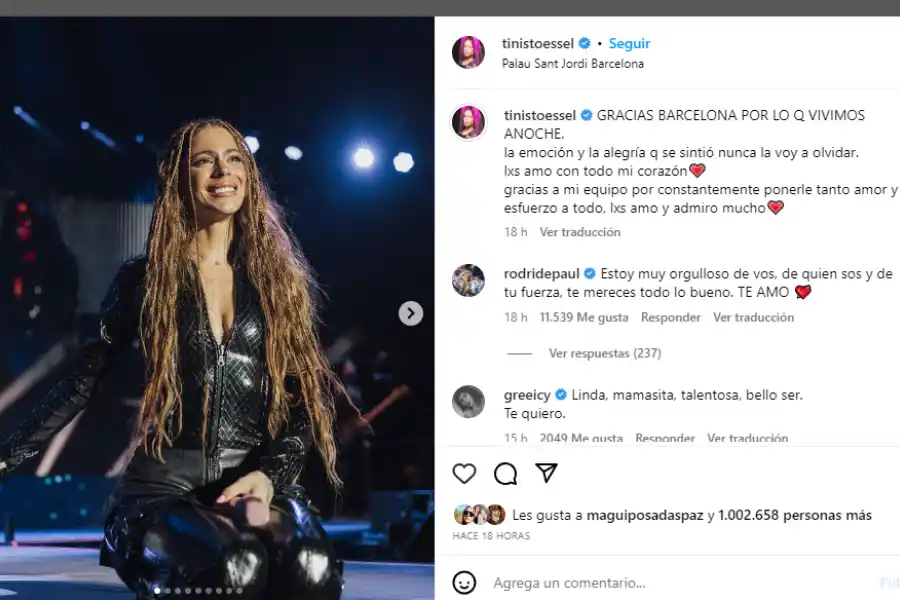Advance the carousel with the right arrow
The height and width of the screenshot is (600, 900).
click(x=411, y=313)
